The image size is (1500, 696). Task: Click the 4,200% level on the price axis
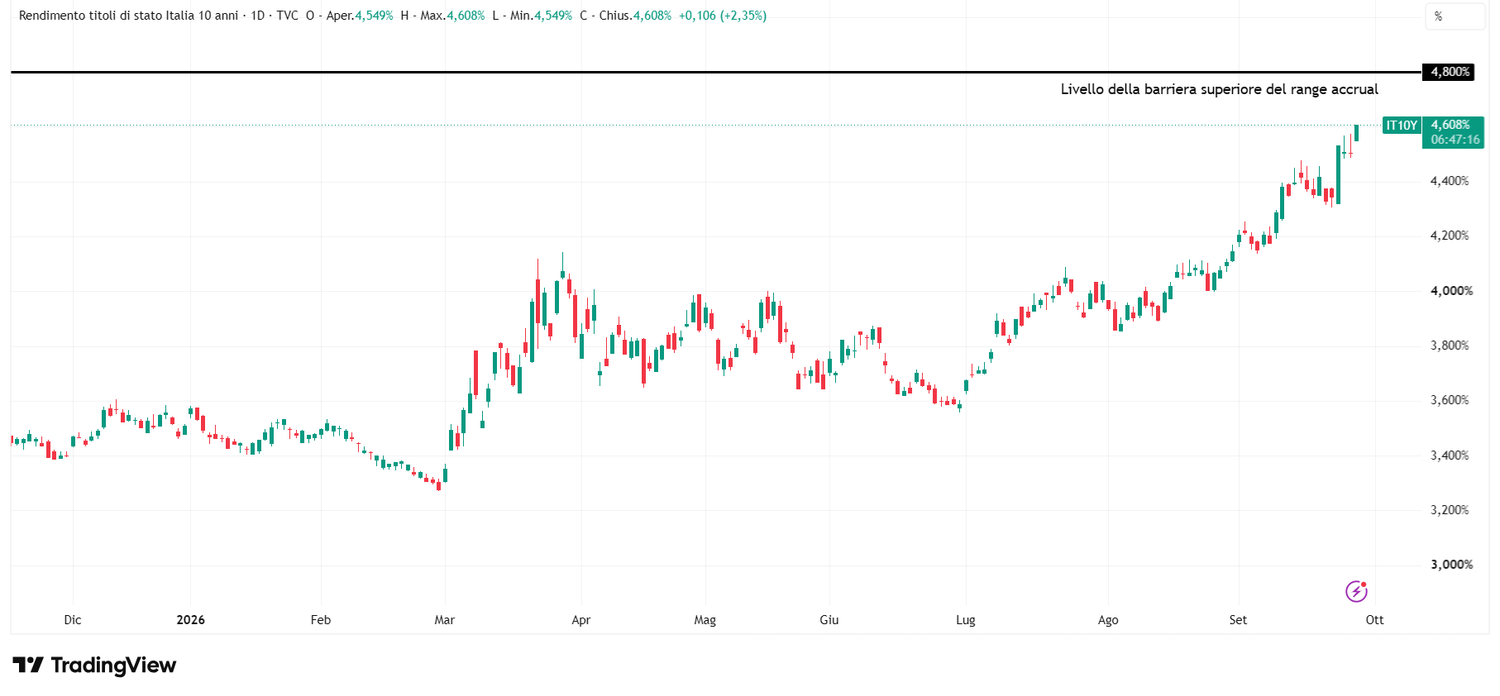[1450, 236]
